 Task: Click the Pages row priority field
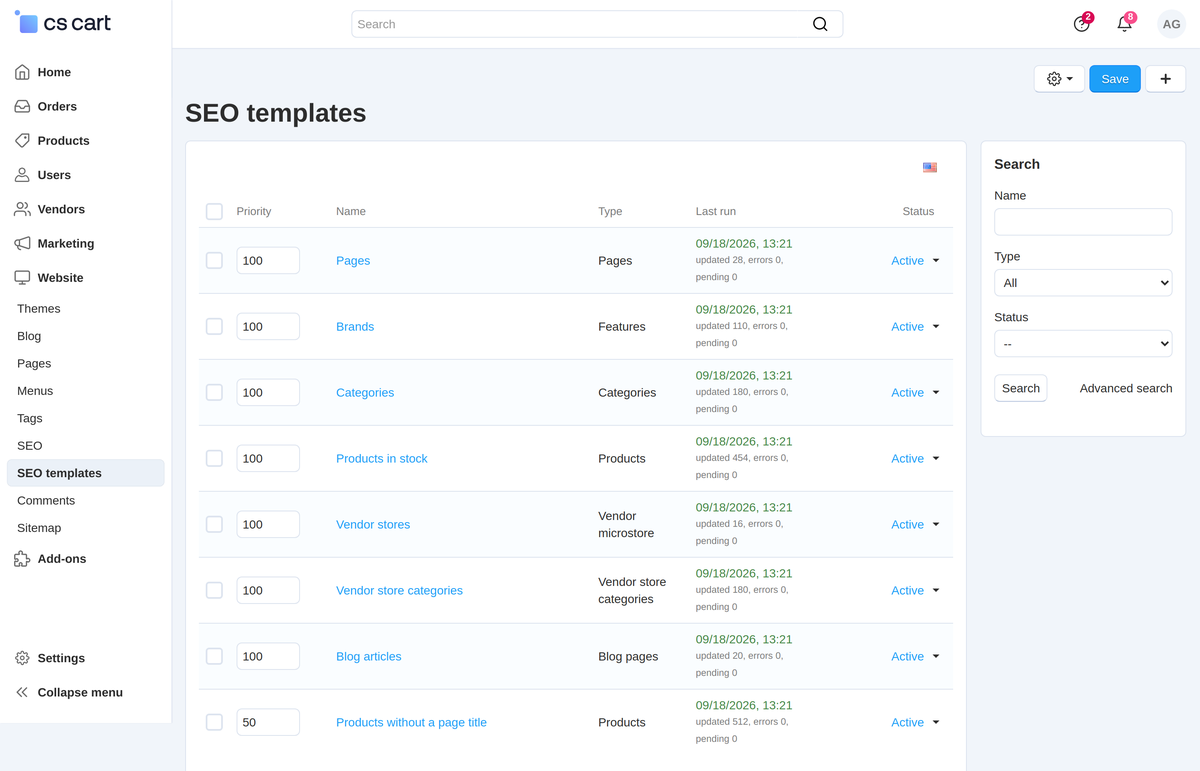click(x=268, y=260)
